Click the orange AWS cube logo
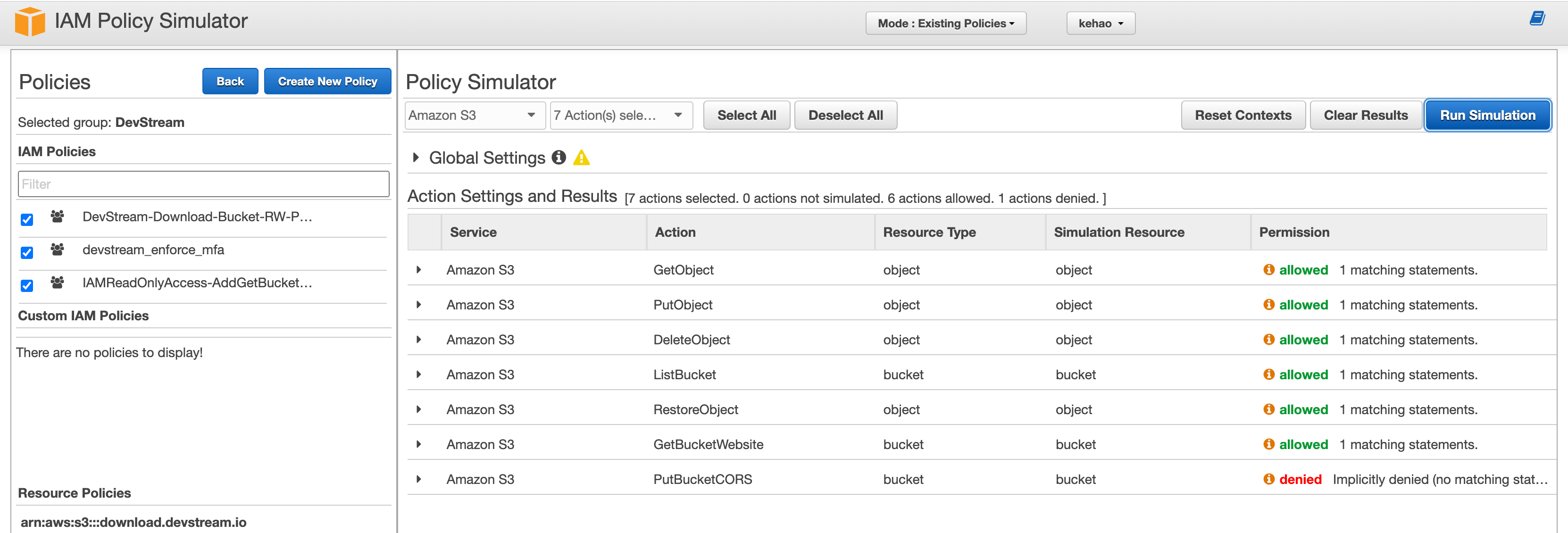The image size is (1568, 533). 30,21
